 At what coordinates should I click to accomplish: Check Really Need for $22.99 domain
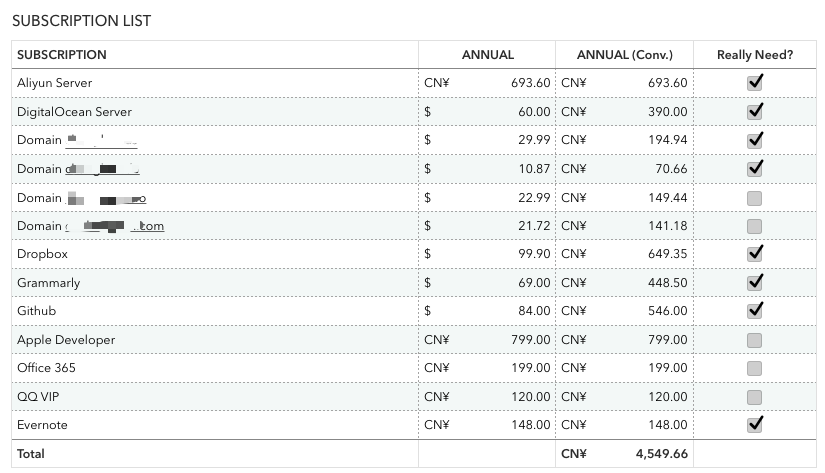tap(755, 197)
